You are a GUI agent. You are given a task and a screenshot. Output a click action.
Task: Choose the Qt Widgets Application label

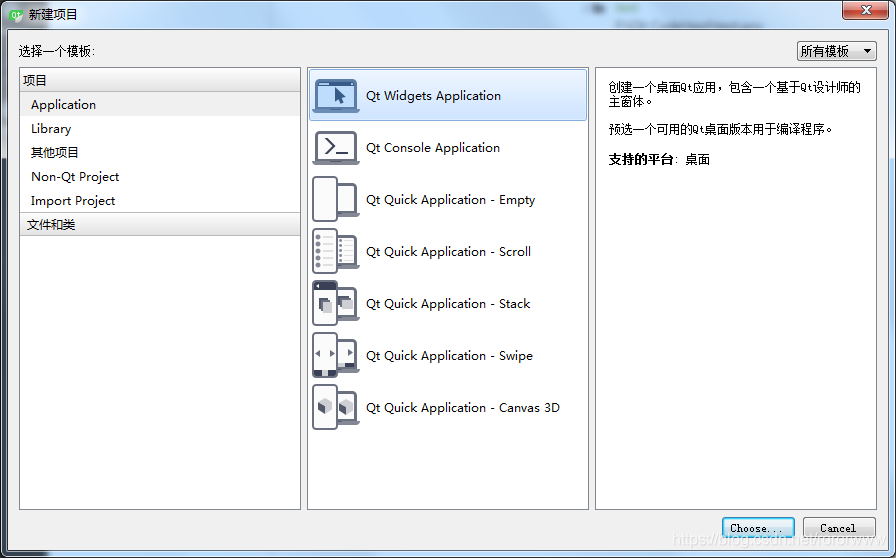pos(433,96)
